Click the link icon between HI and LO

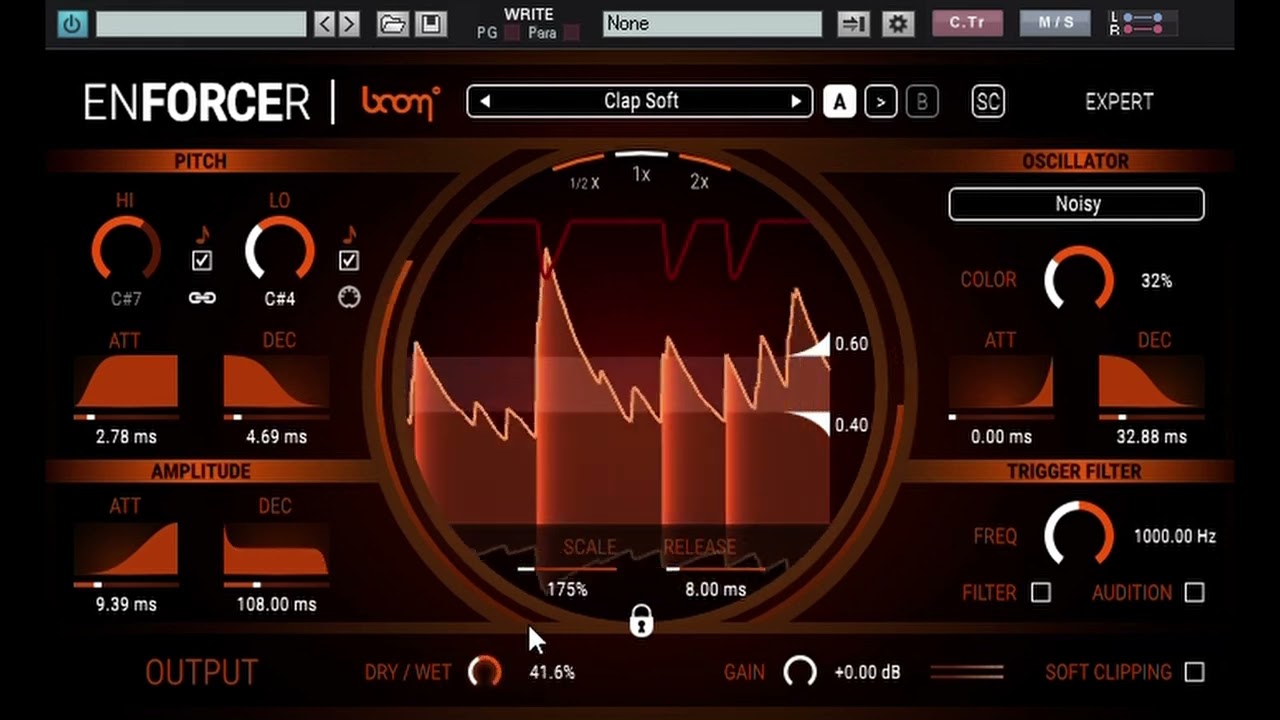(x=202, y=298)
